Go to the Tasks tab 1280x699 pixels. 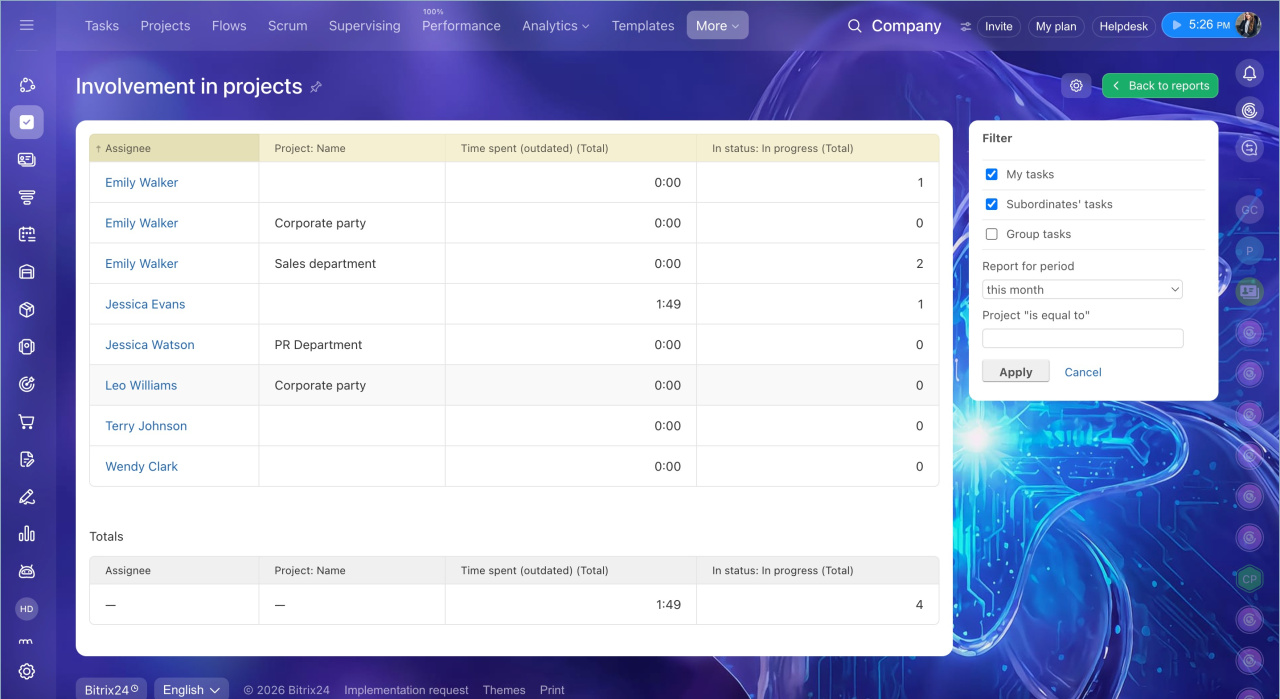(x=102, y=26)
